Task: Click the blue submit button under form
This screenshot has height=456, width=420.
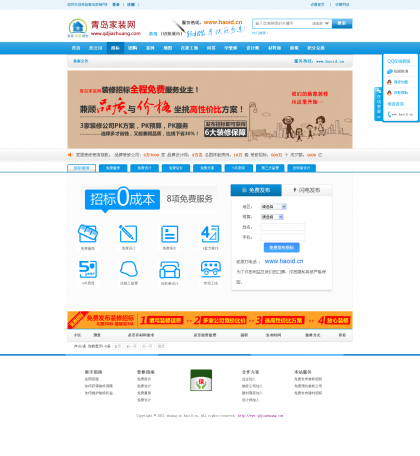Action: click(x=282, y=248)
